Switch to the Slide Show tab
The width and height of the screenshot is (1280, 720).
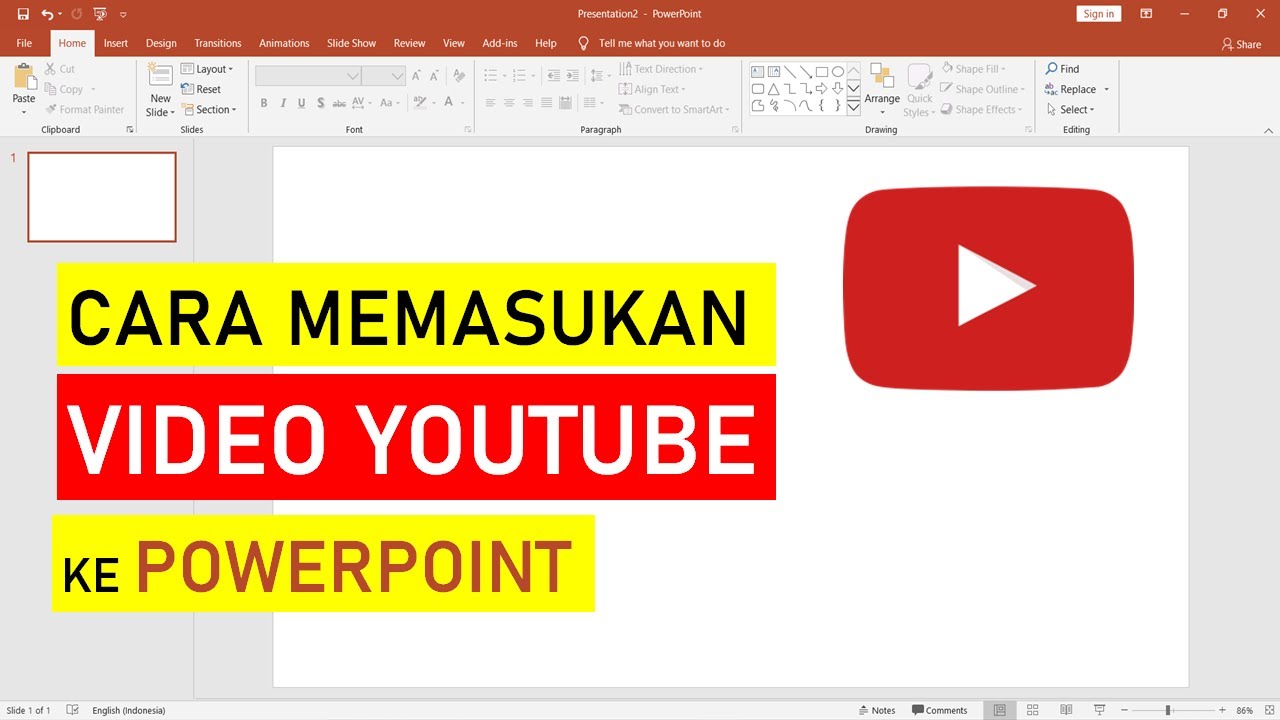[351, 43]
